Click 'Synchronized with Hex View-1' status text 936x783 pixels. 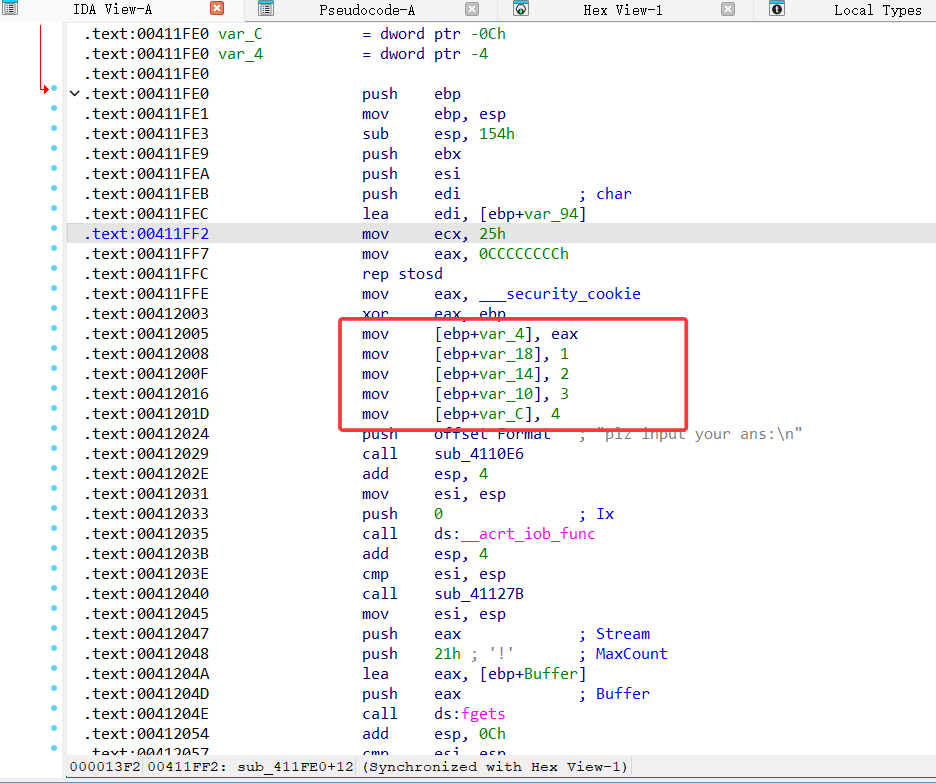[x=495, y=767]
